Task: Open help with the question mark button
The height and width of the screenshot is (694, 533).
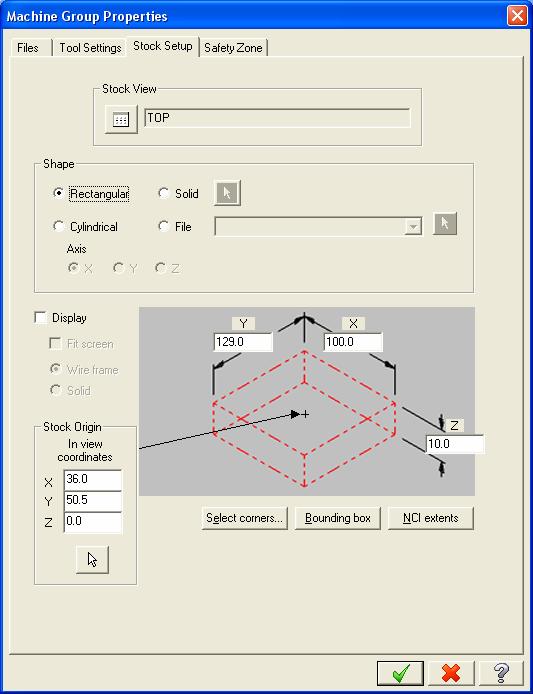Action: [501, 673]
